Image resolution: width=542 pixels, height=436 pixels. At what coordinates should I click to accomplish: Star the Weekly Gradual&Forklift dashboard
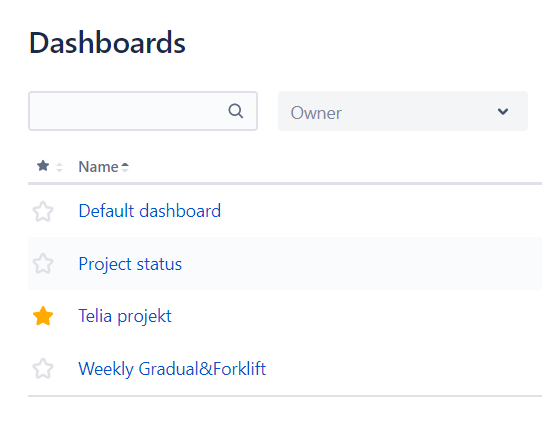point(43,368)
